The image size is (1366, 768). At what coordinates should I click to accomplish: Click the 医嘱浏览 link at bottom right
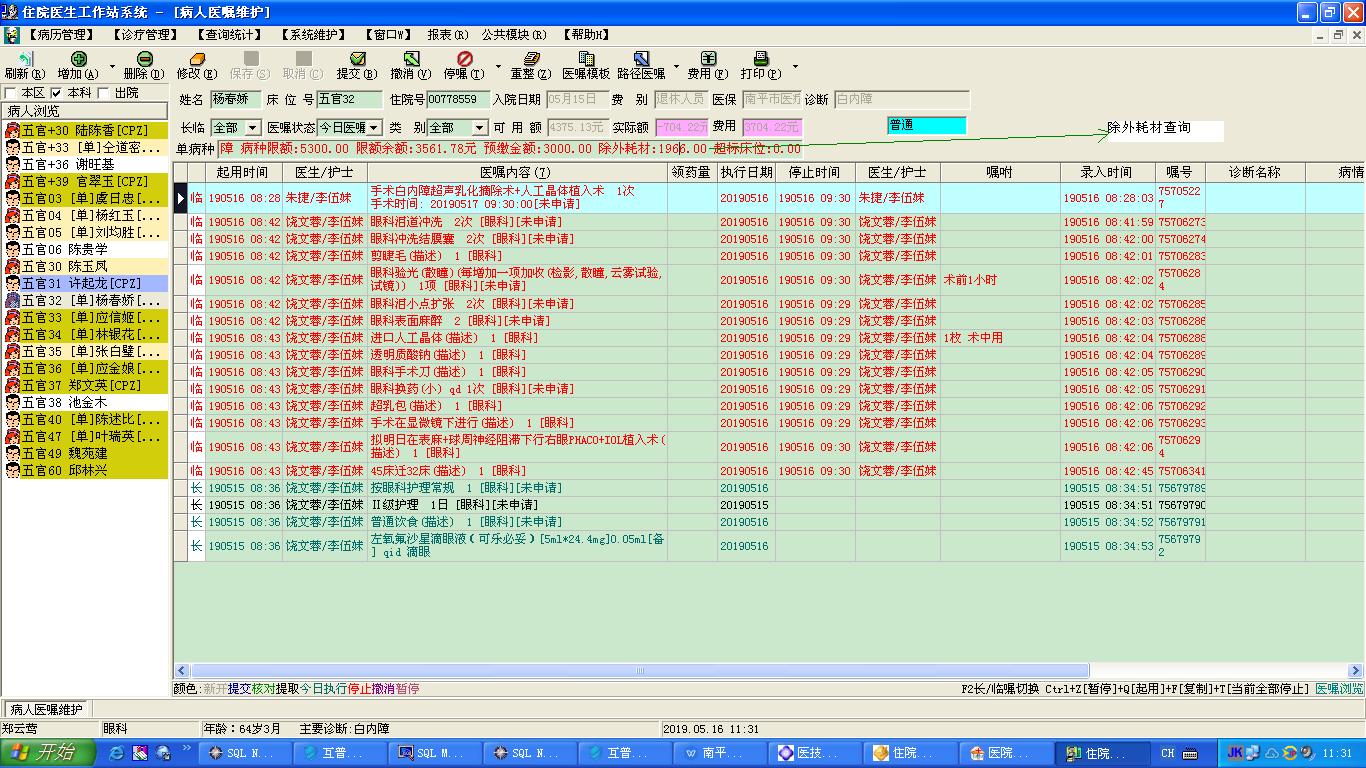click(x=1338, y=689)
